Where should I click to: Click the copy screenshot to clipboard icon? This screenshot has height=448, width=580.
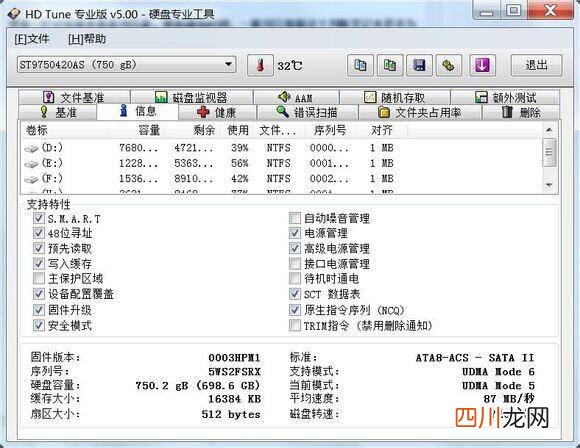click(390, 65)
